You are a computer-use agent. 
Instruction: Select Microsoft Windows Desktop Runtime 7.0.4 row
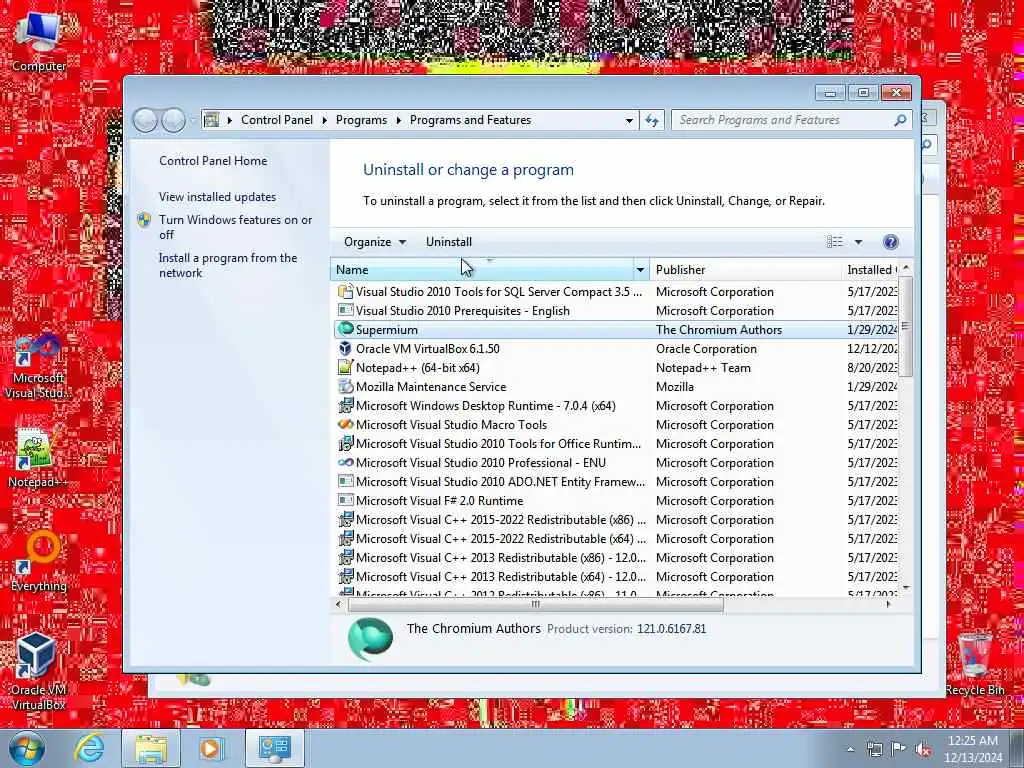click(485, 406)
